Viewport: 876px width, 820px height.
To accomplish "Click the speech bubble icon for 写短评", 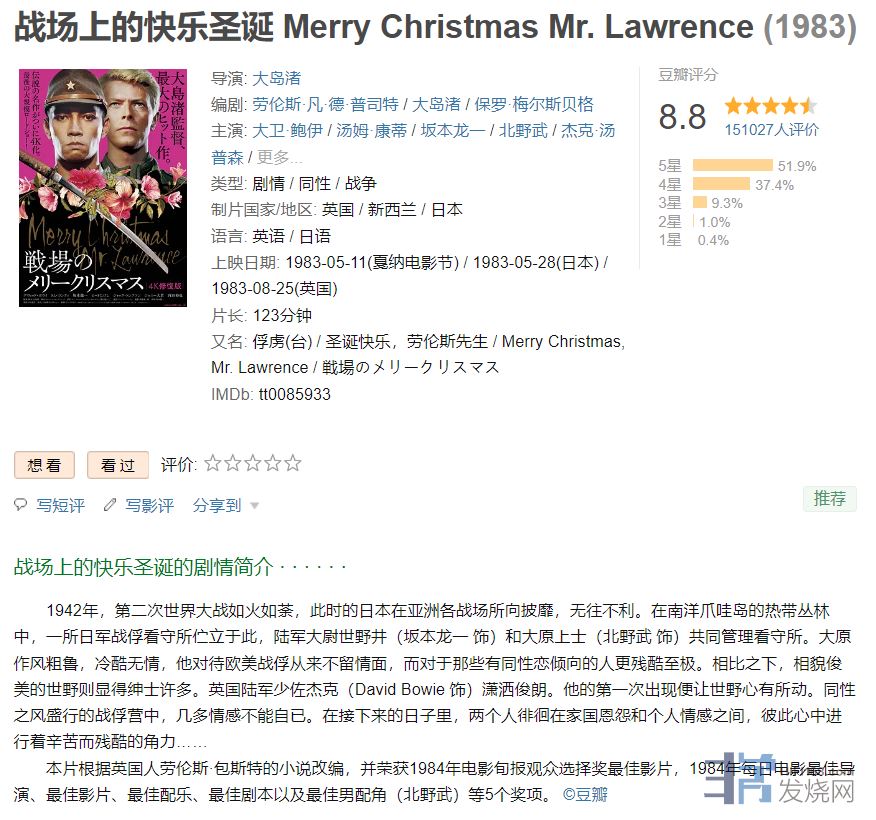I will click(21, 504).
